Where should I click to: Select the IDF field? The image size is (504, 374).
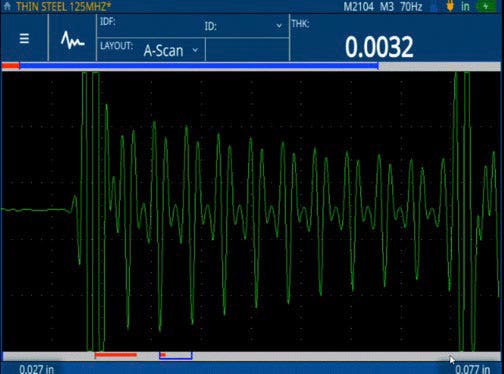pyautogui.click(x=150, y=26)
